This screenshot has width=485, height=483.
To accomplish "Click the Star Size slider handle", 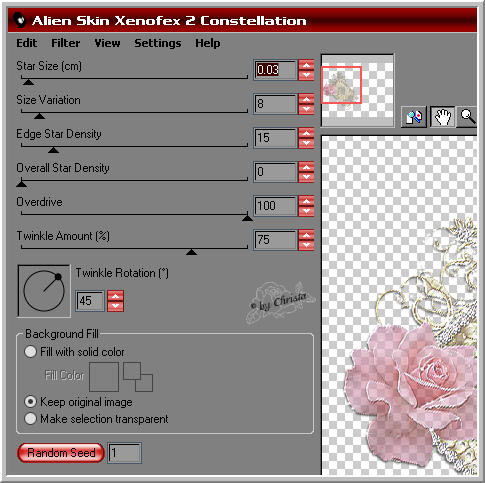I will [x=28, y=82].
